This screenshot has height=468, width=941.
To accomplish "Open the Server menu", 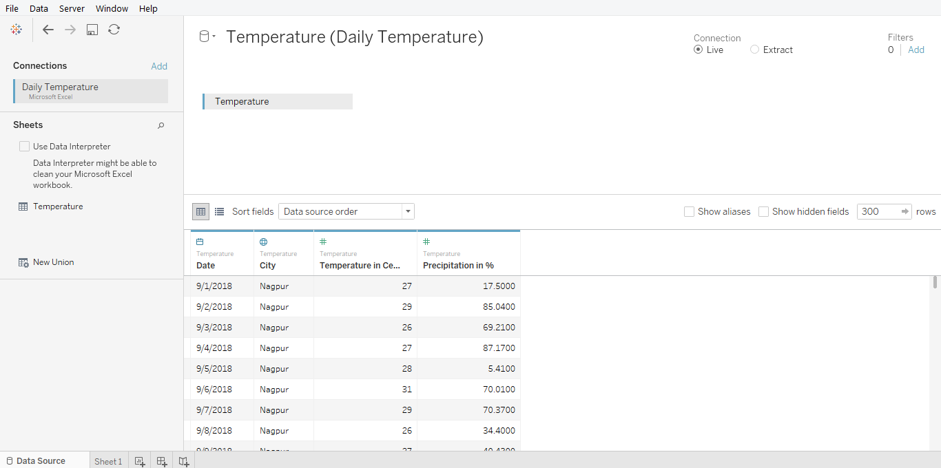I will [x=72, y=8].
